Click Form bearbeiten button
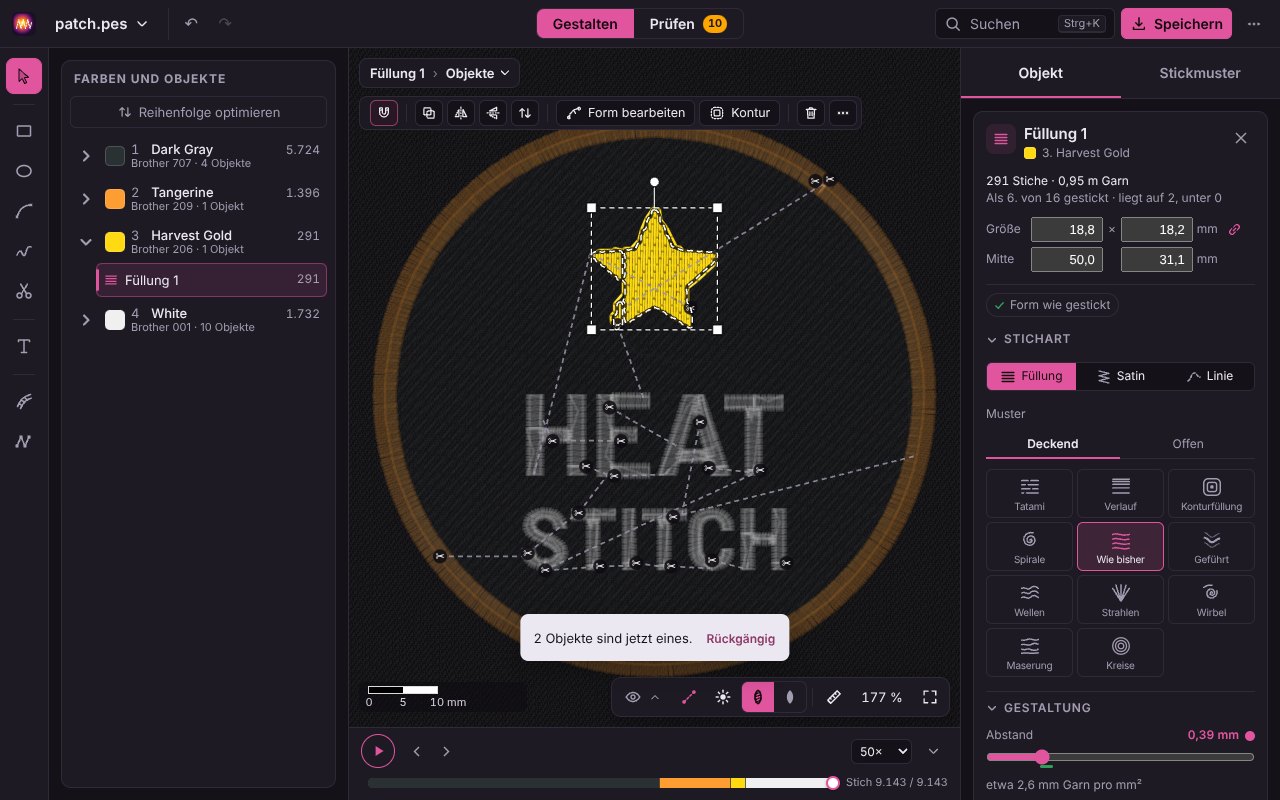Image resolution: width=1280 pixels, height=800 pixels. [625, 113]
